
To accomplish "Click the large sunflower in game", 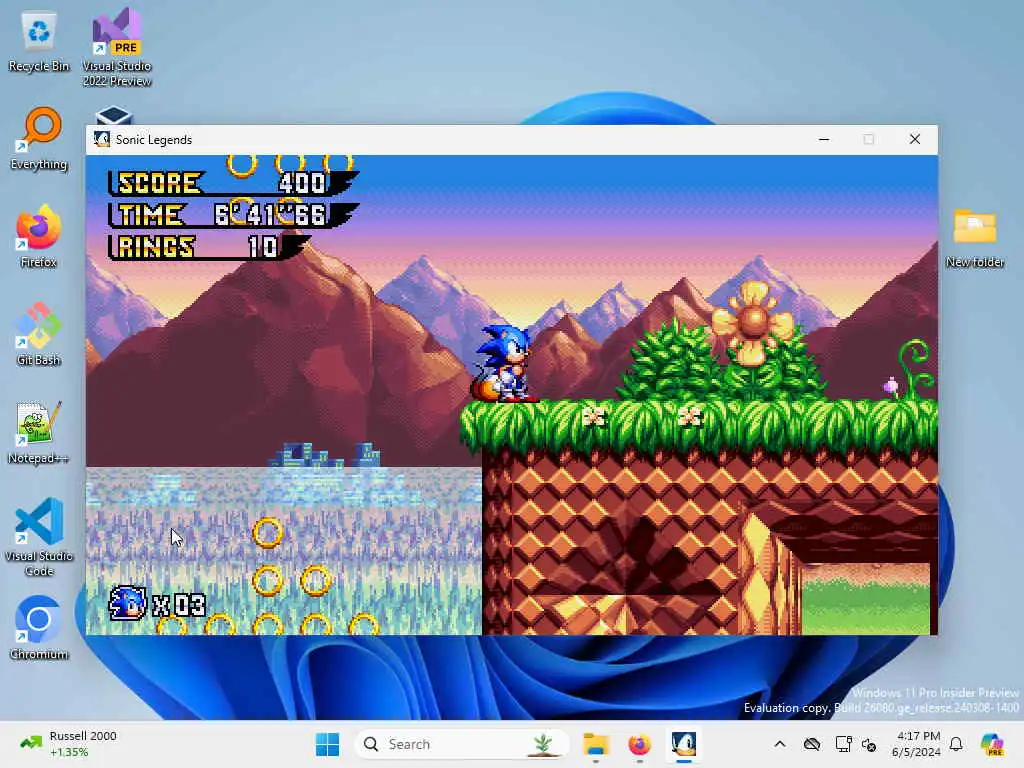I will coord(752,323).
